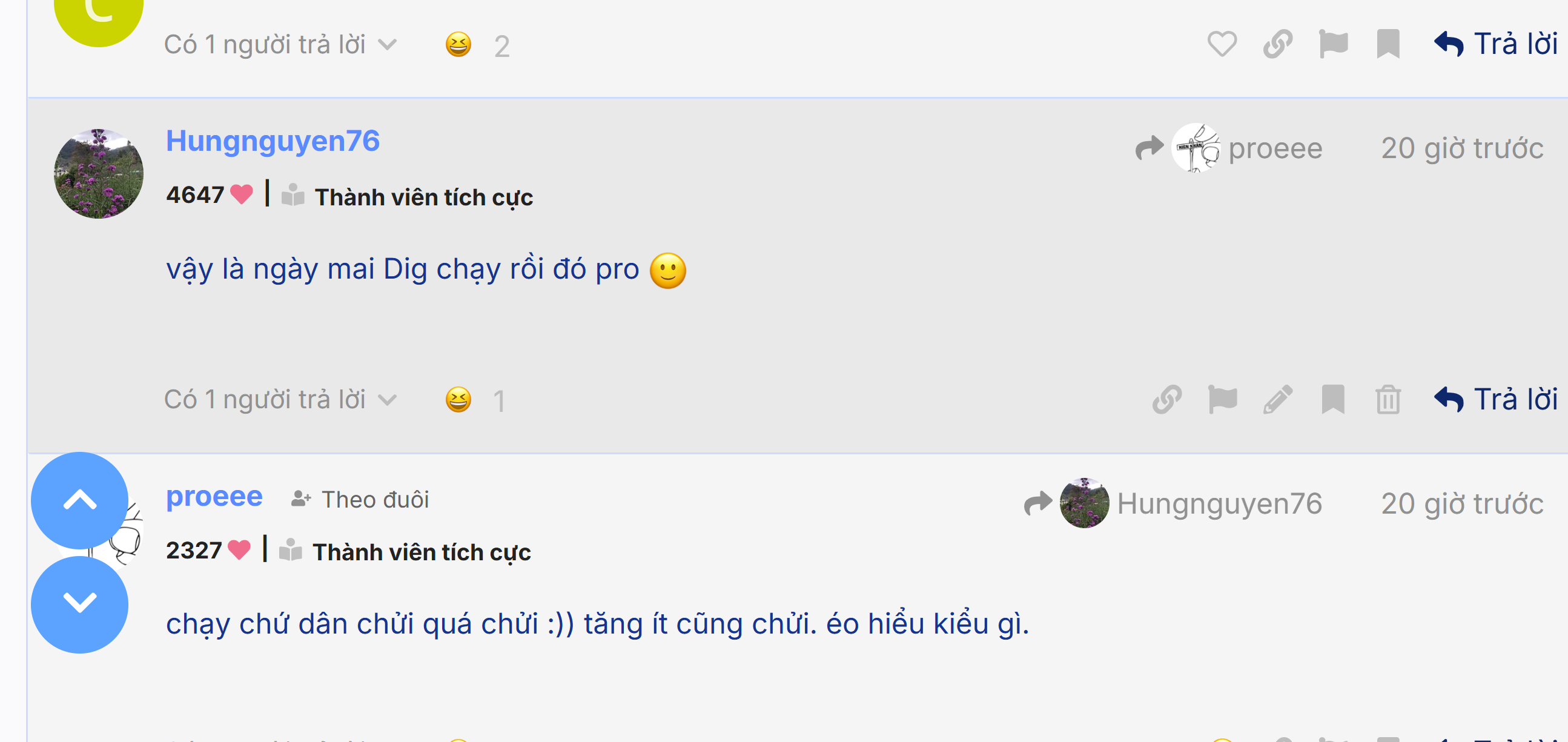Flag the top post
The width and height of the screenshot is (1568, 742).
pyautogui.click(x=1332, y=44)
